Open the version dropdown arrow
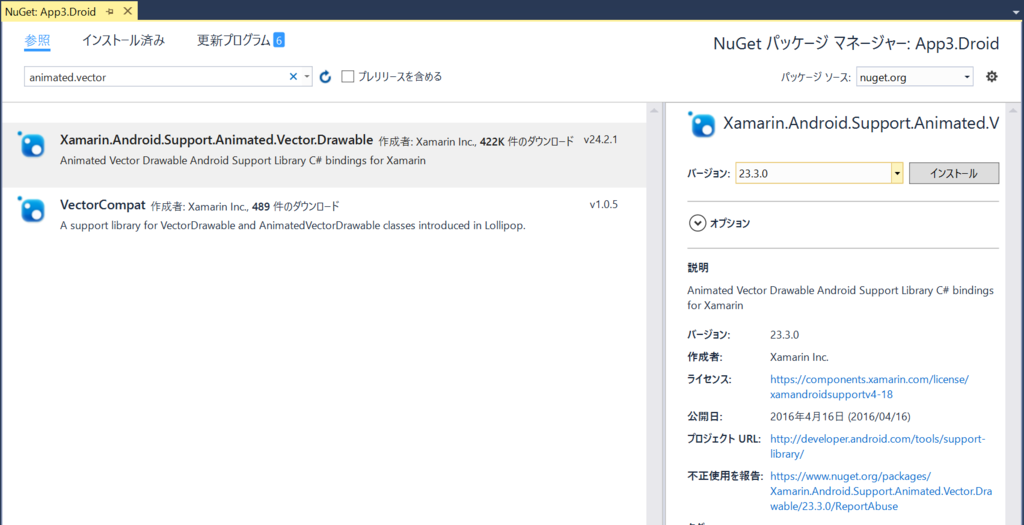The width and height of the screenshot is (1024, 525). pos(897,174)
